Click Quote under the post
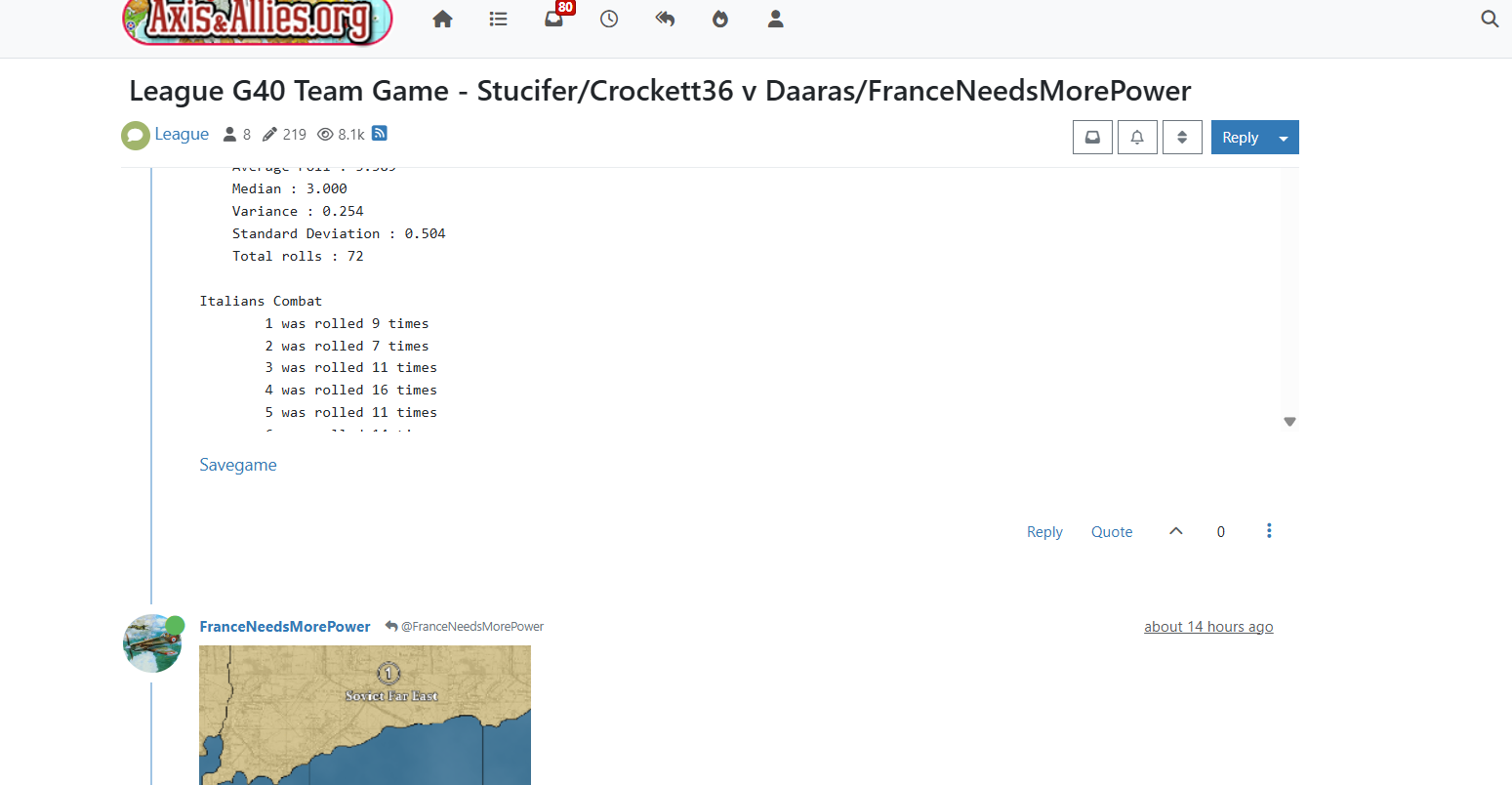This screenshot has height=785, width=1512. click(1112, 532)
